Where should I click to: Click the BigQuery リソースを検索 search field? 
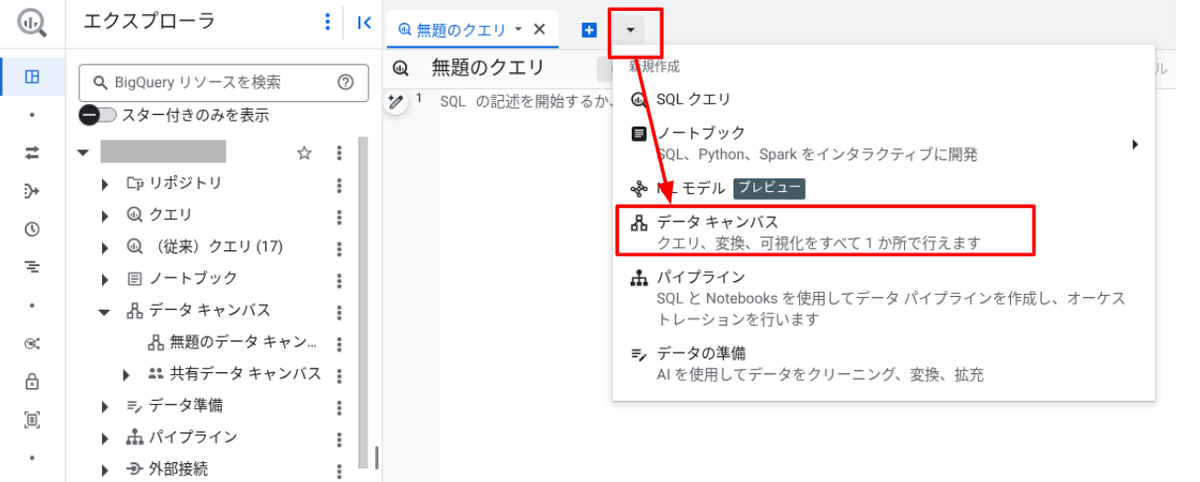(223, 82)
